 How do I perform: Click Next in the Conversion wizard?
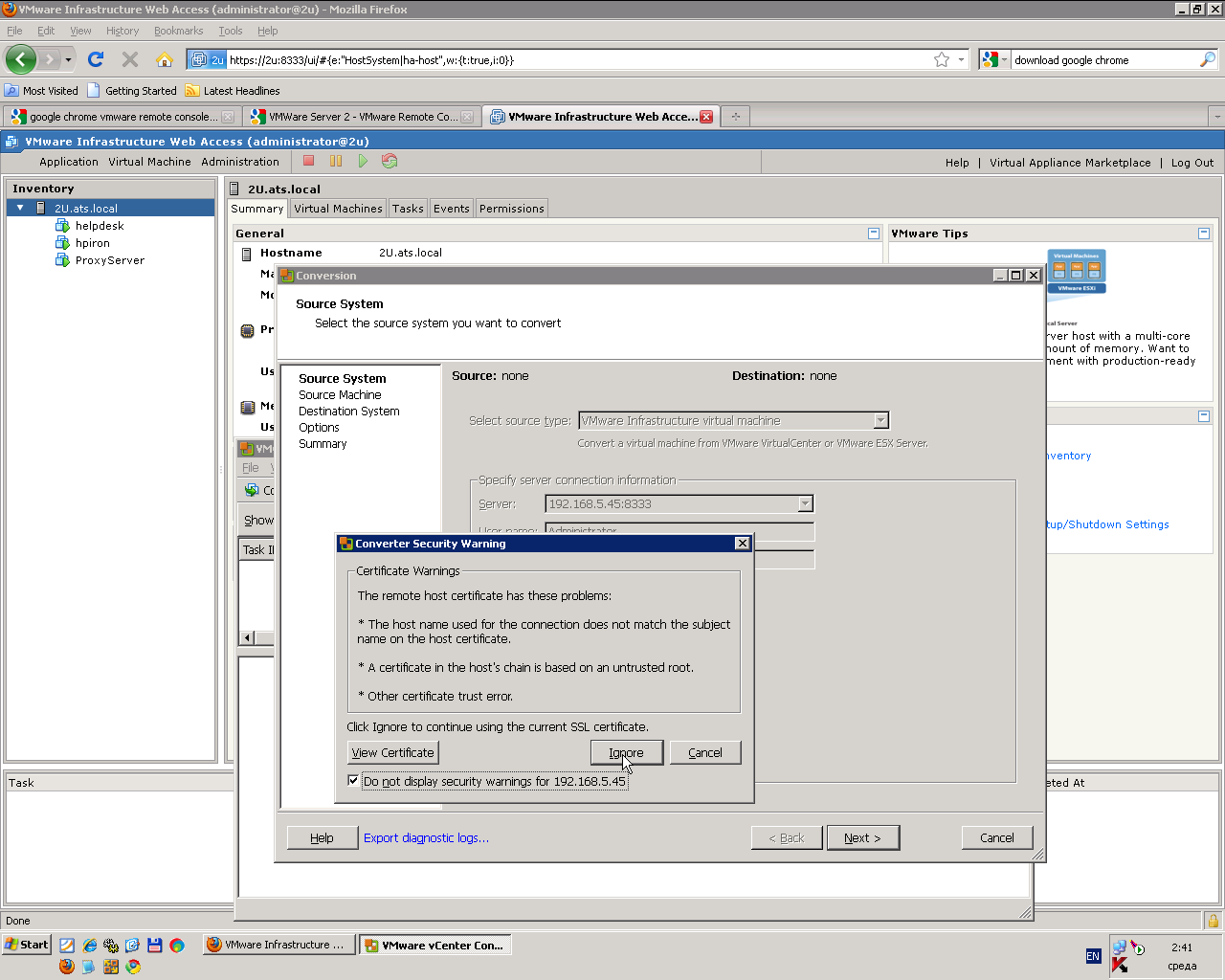pos(862,838)
